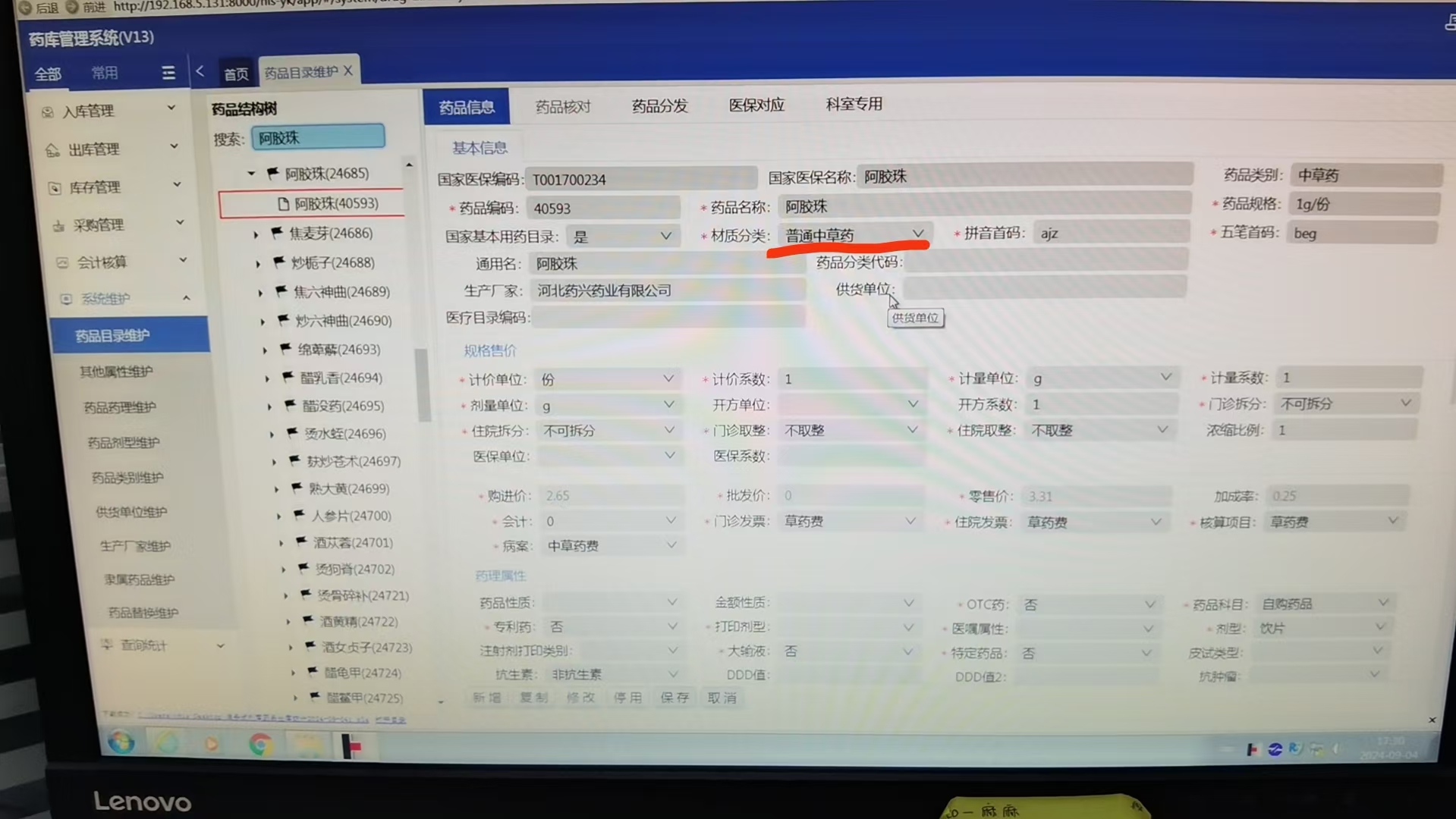Click flag icon of 酒苁蓉(24701)

pos(301,542)
